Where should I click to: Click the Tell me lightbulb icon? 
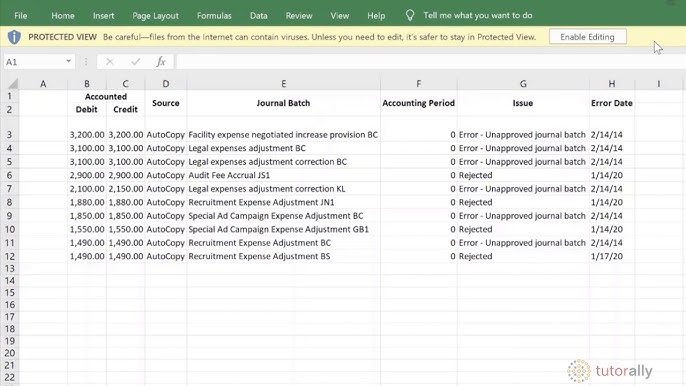410,16
